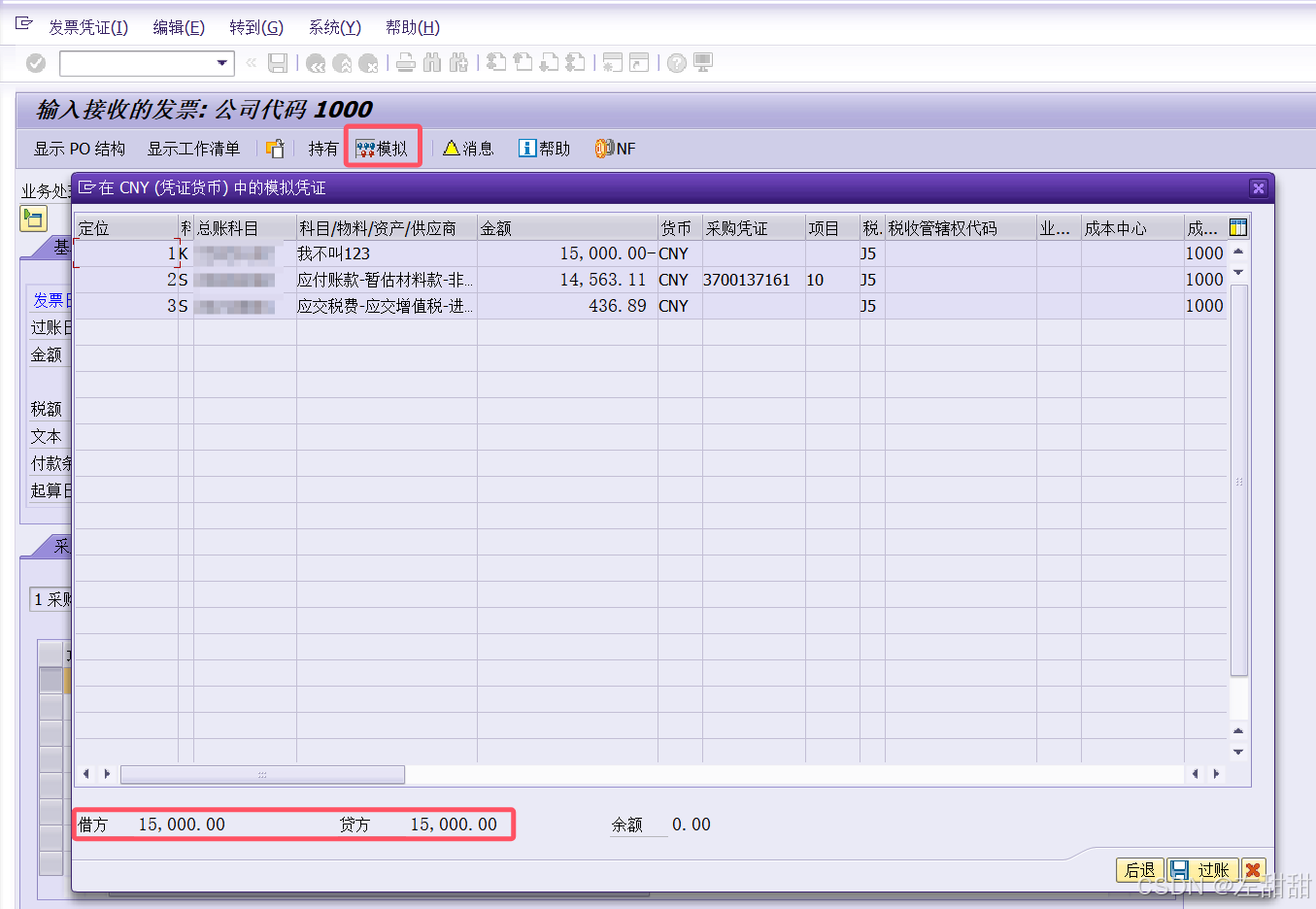This screenshot has width=1316, height=909.
Task: Click the Next Page icon
Action: point(549,63)
